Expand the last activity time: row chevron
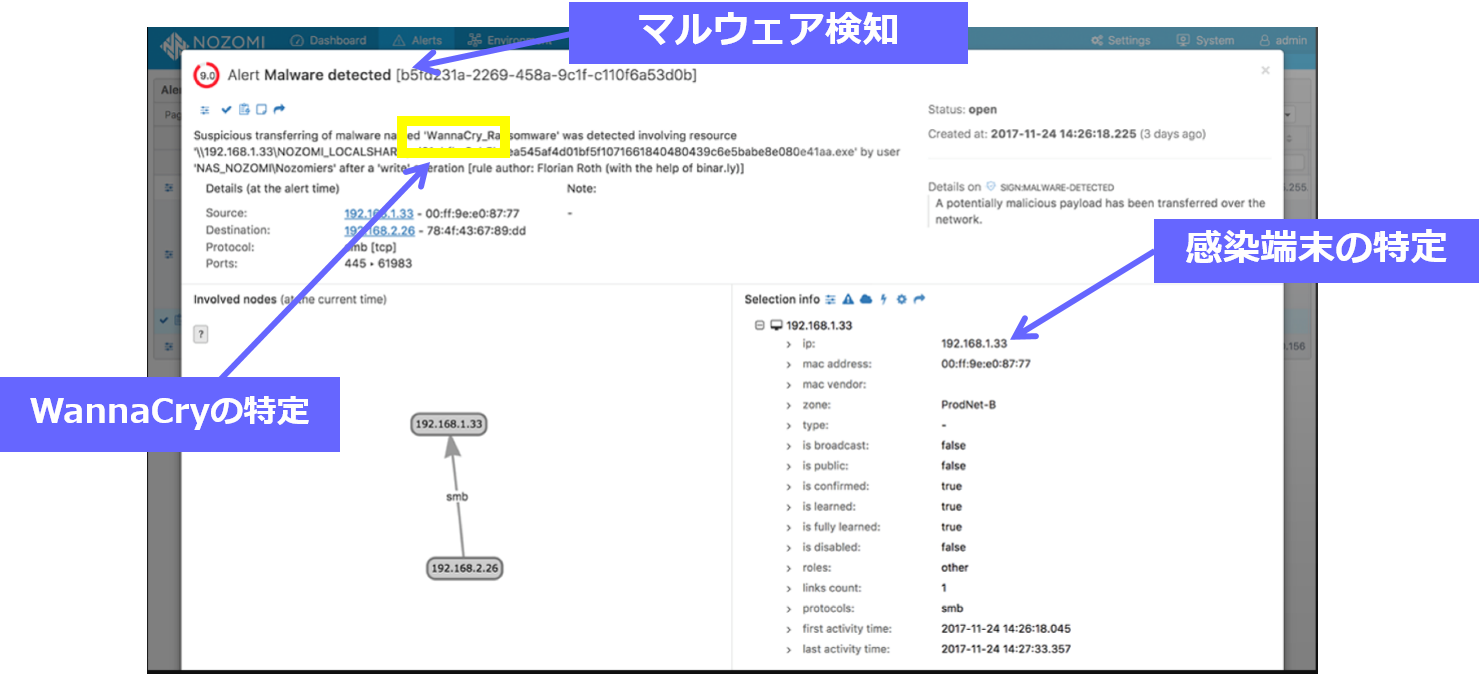 (x=788, y=649)
